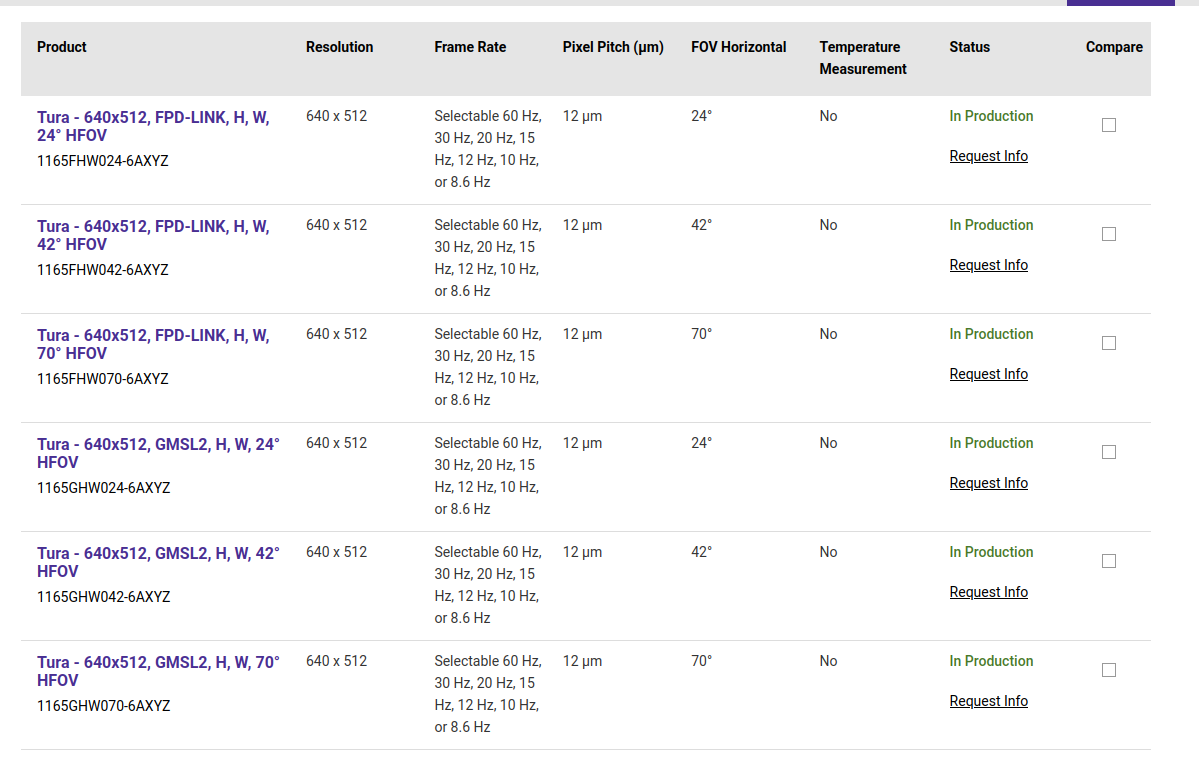Open Tura FPD-LINK 42° HFOV product page

[153, 235]
